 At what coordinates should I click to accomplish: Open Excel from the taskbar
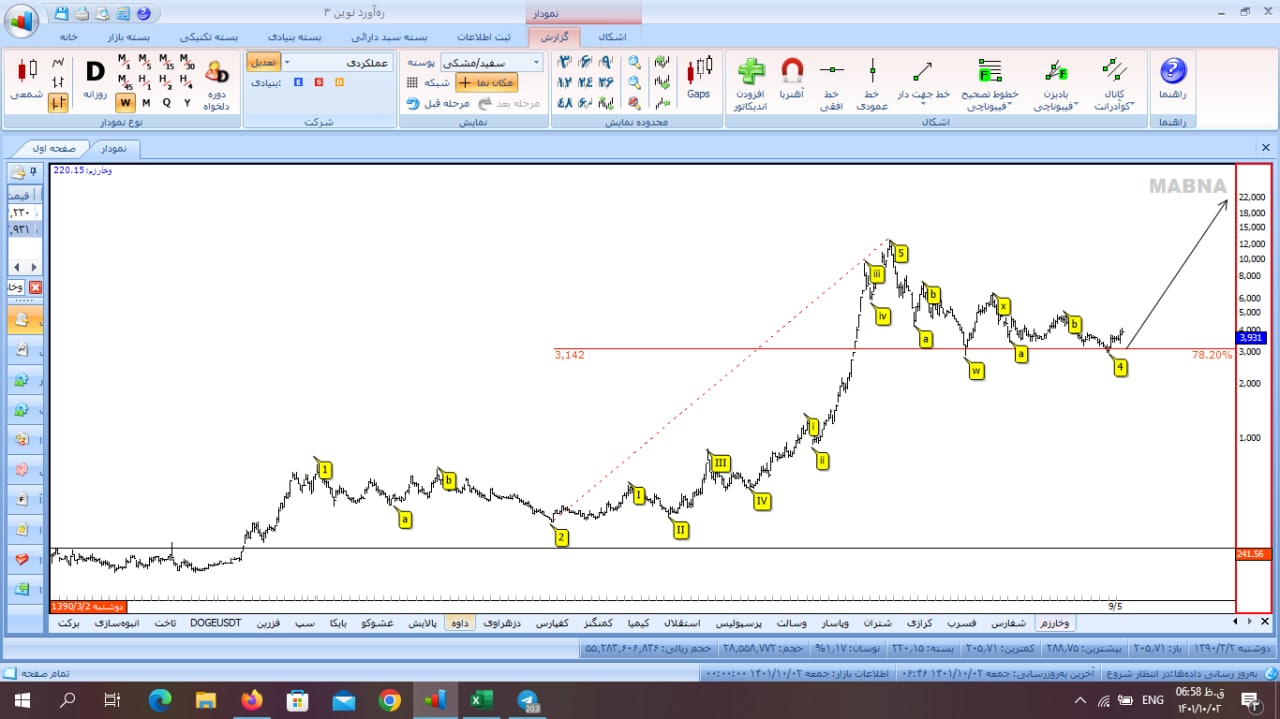pos(482,701)
